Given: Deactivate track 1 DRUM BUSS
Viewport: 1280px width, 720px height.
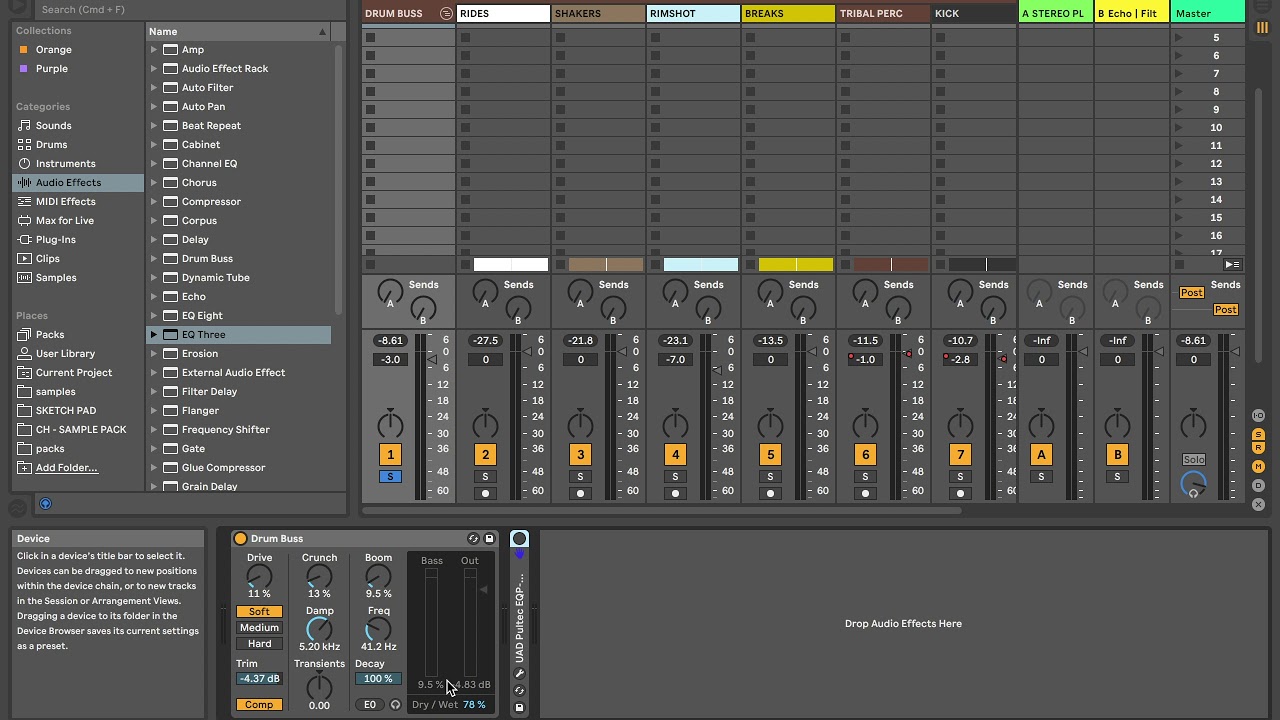Looking at the screenshot, I should pos(390,455).
